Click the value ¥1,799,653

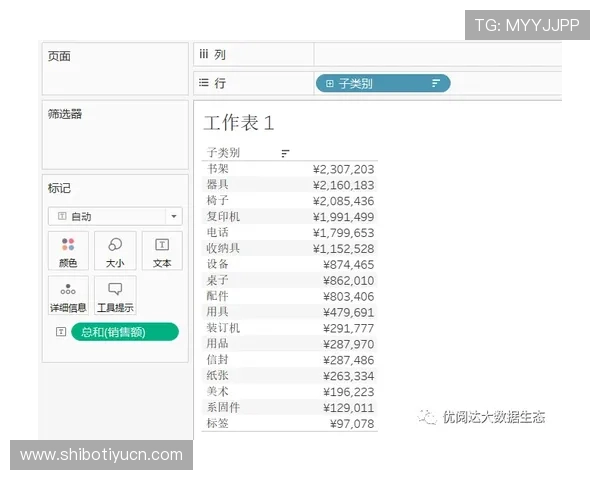343,233
